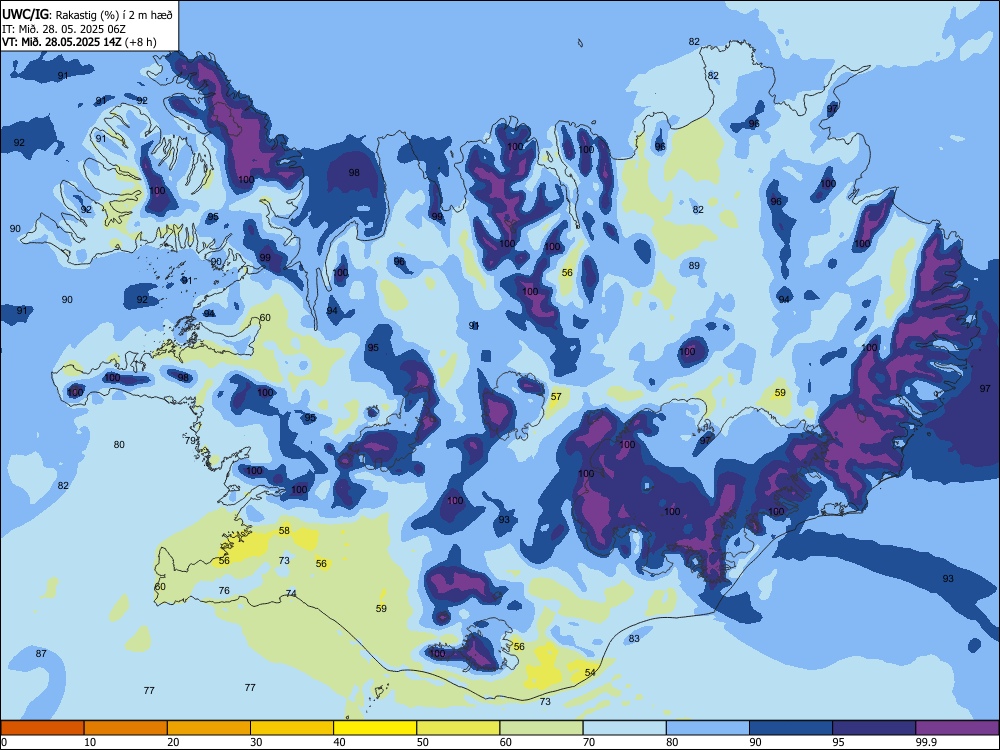Click the humidity value '79' on the map

tap(190, 440)
